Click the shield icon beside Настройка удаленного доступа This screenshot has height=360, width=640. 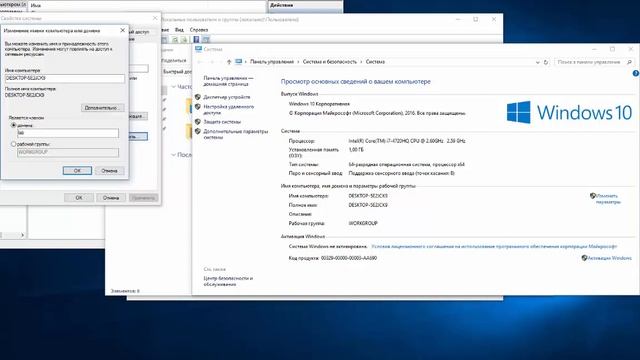(198, 107)
